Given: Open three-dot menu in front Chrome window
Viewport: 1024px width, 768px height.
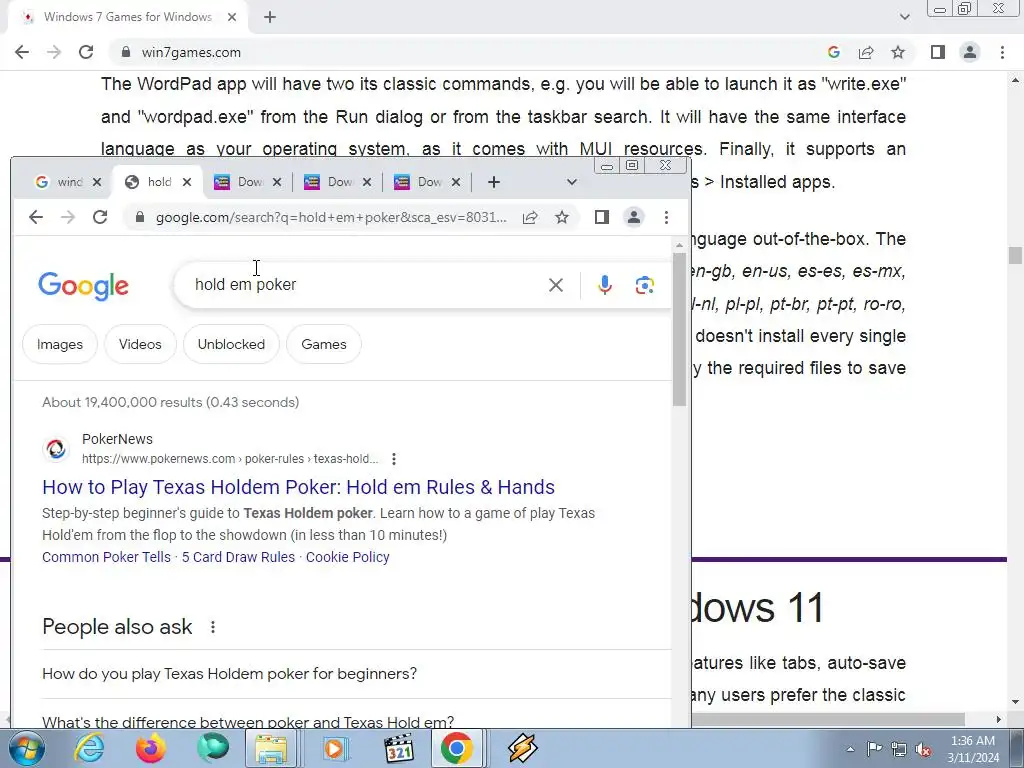Looking at the screenshot, I should [666, 217].
